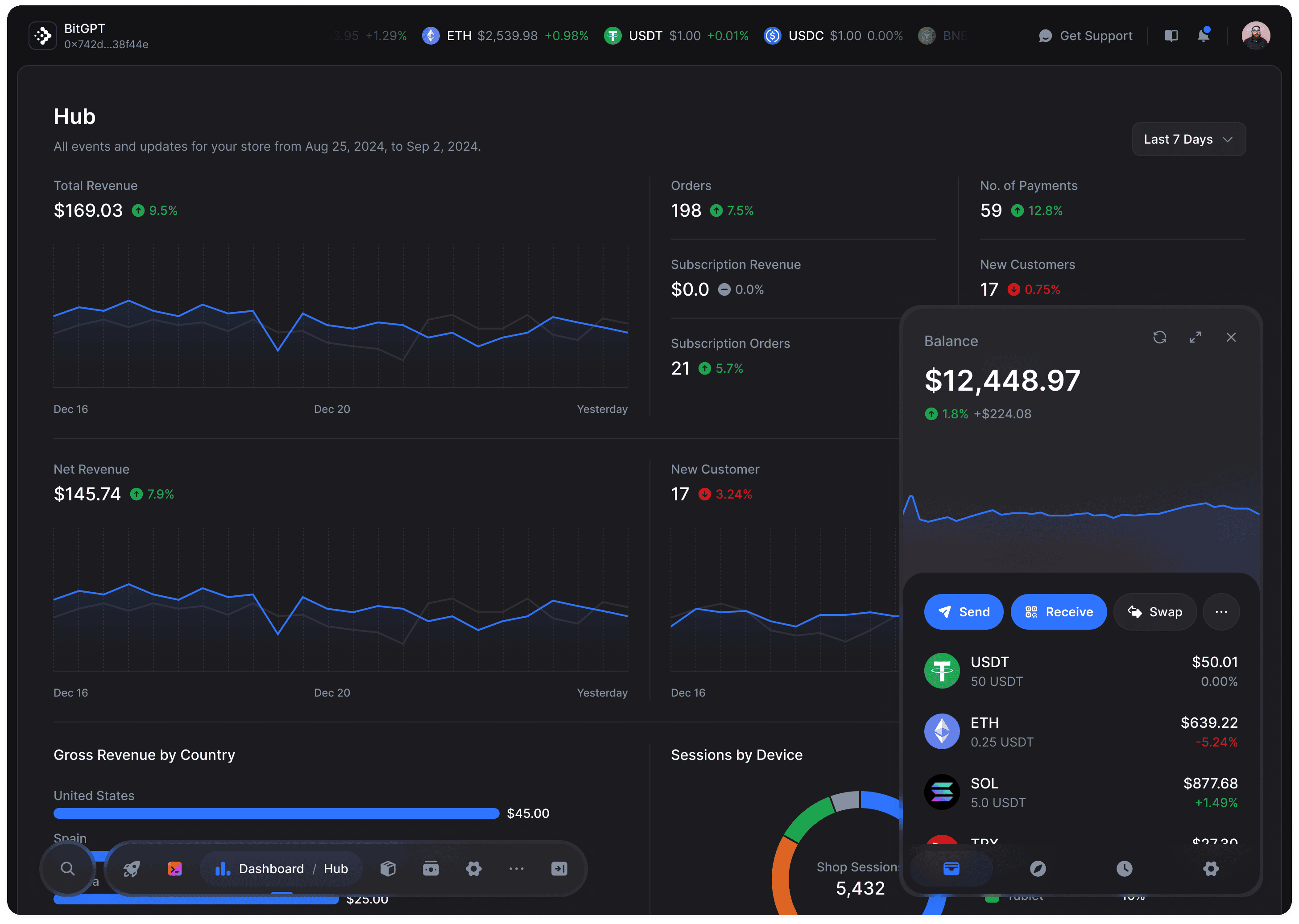Show more dock items via three dots
The image size is (1299, 924).
click(x=517, y=869)
